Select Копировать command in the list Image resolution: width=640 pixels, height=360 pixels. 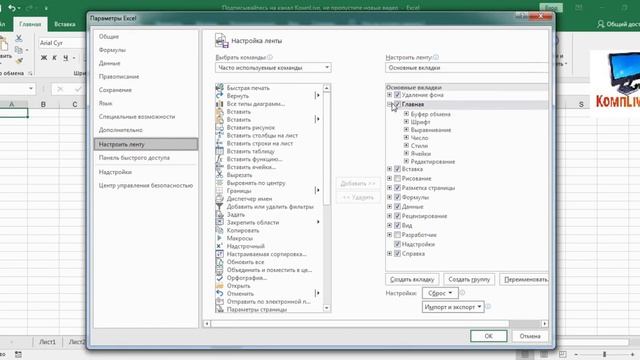[x=269, y=230]
